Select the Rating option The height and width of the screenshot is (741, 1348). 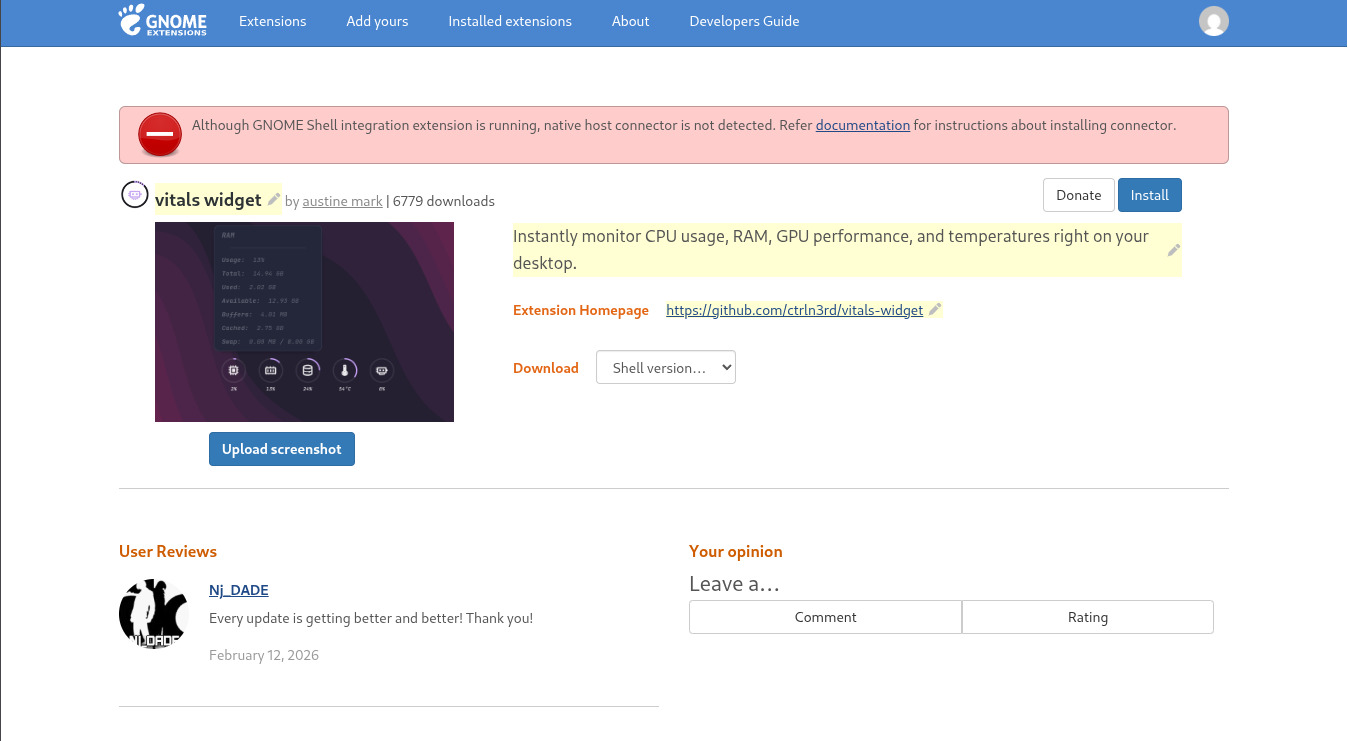[x=1088, y=617]
